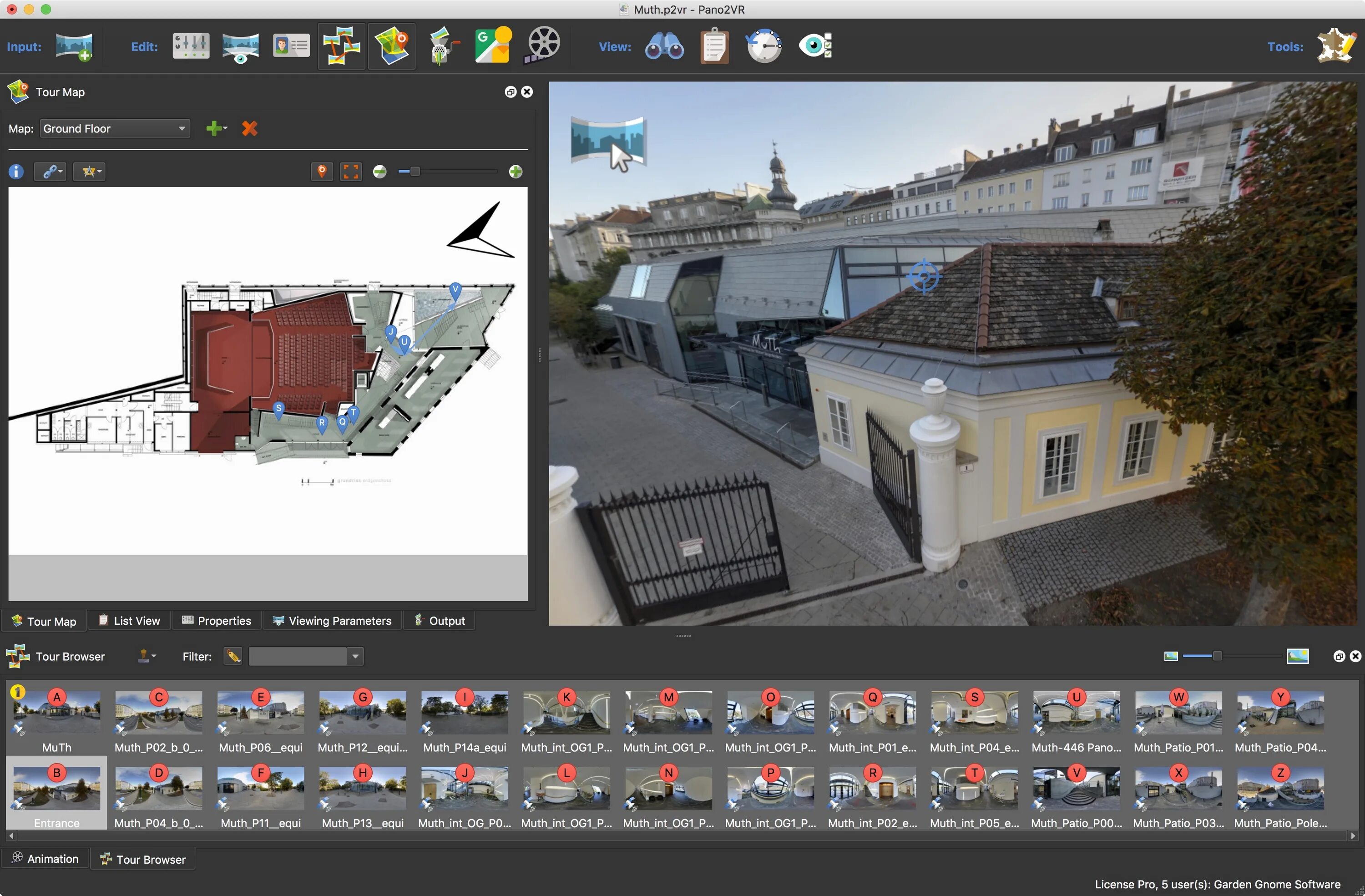Click the green zoom-in map button
The image size is (1365, 896).
[516, 172]
